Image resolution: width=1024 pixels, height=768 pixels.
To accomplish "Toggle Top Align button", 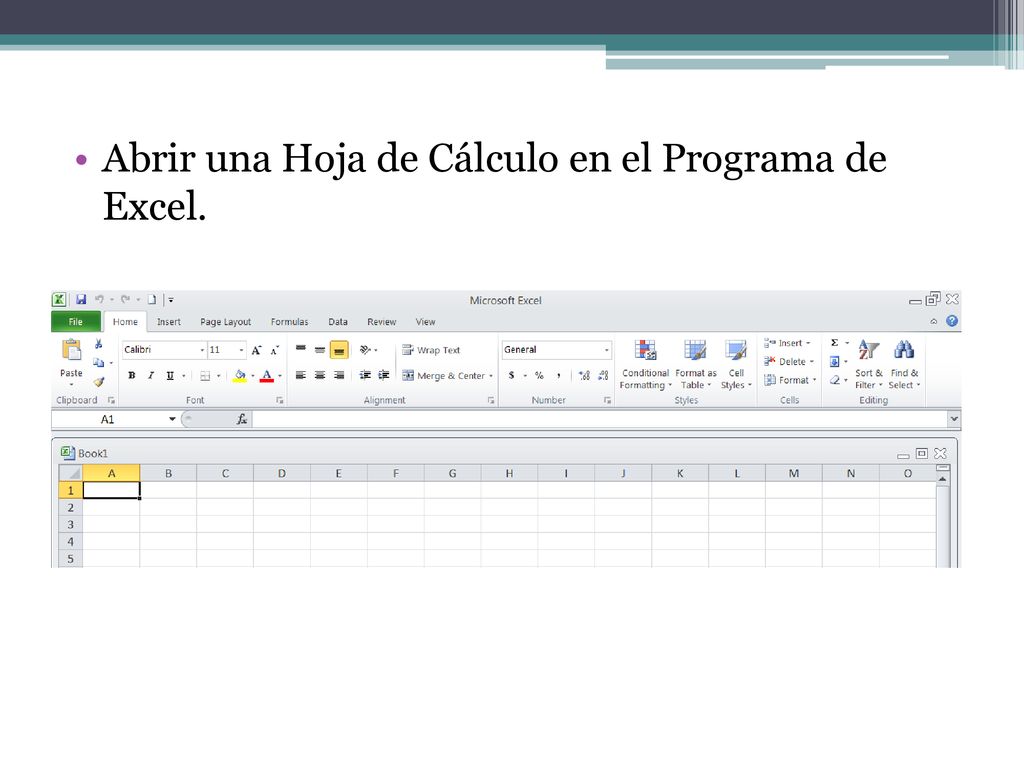I will (300, 350).
